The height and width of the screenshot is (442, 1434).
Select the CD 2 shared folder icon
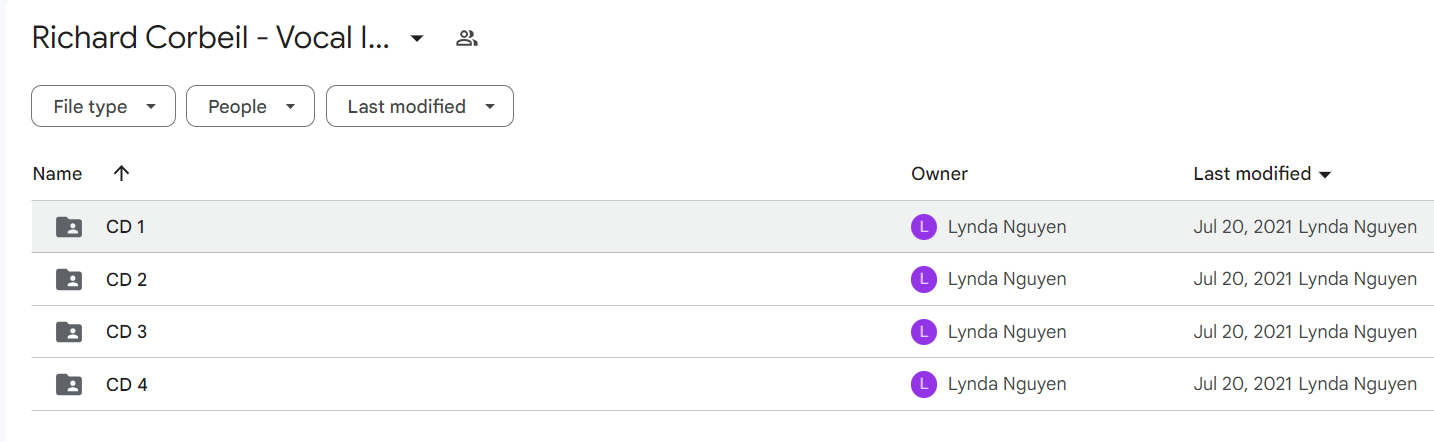click(69, 279)
